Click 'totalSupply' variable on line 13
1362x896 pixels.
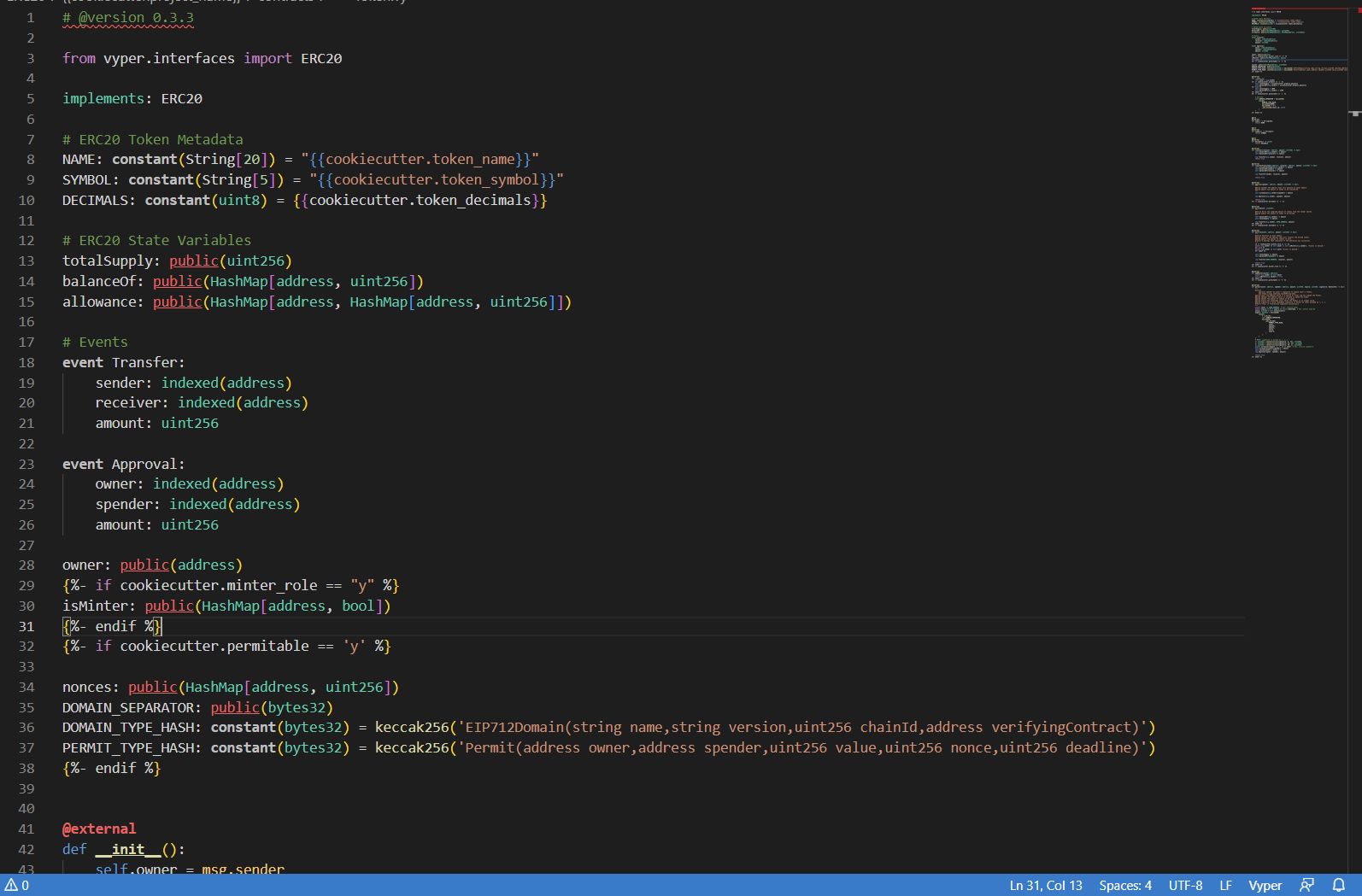coord(108,261)
